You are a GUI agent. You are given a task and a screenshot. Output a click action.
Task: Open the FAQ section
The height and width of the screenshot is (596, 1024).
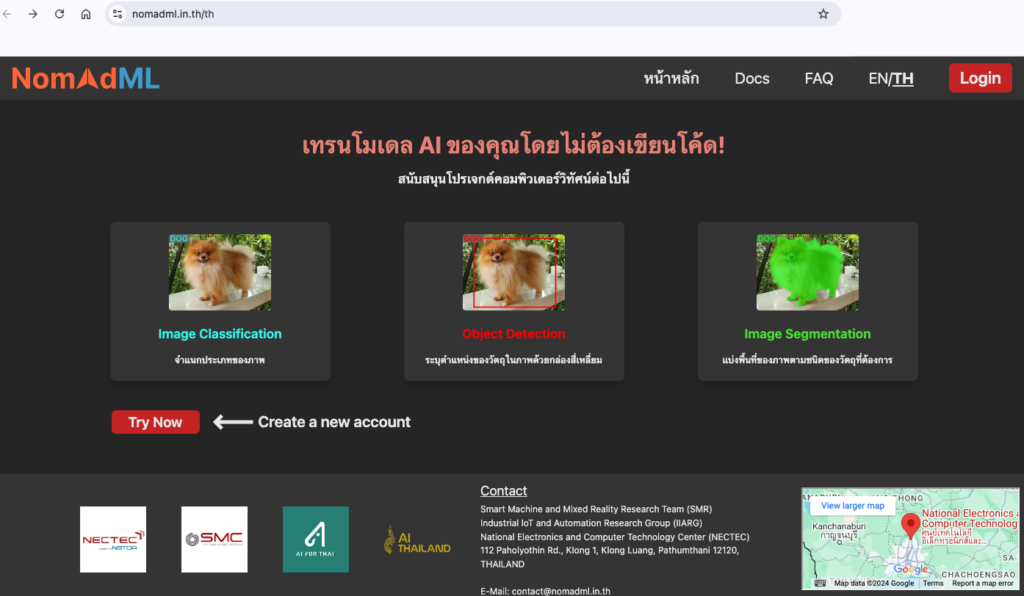point(818,78)
